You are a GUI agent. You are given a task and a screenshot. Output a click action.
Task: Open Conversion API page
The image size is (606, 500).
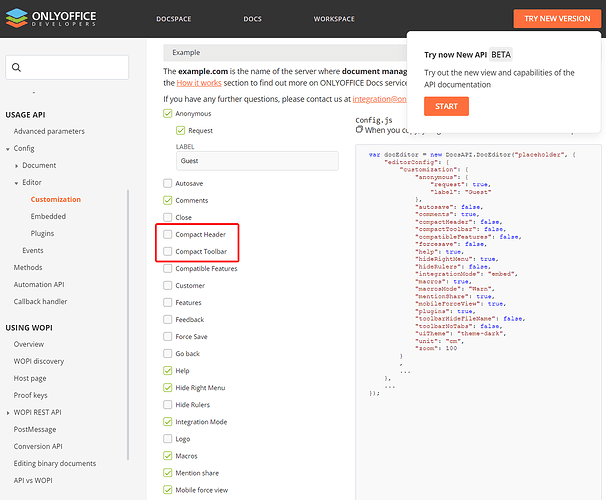pyautogui.click(x=38, y=446)
